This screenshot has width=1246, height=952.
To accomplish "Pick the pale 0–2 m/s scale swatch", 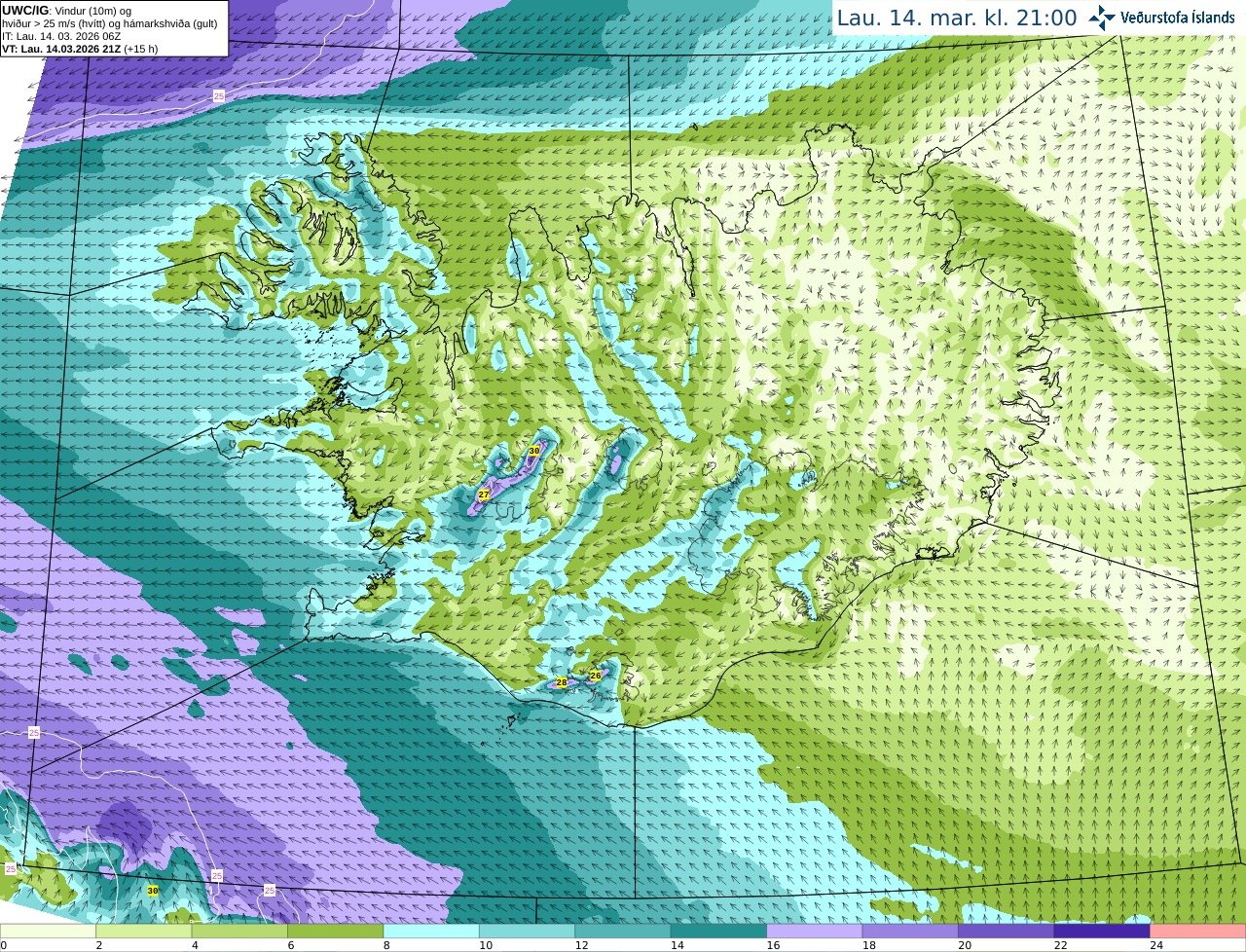I will point(48,932).
